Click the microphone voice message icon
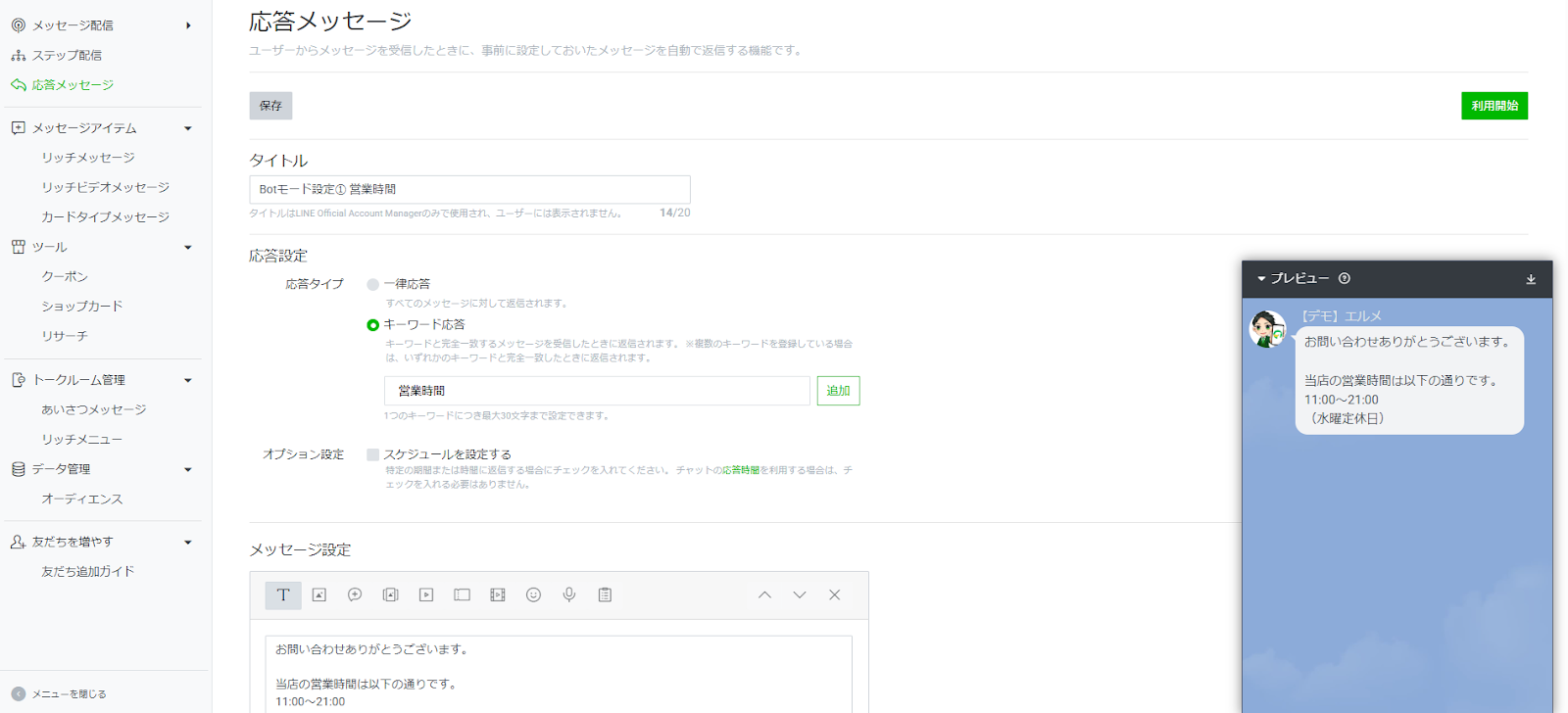Image resolution: width=1568 pixels, height=713 pixels. coord(569,594)
